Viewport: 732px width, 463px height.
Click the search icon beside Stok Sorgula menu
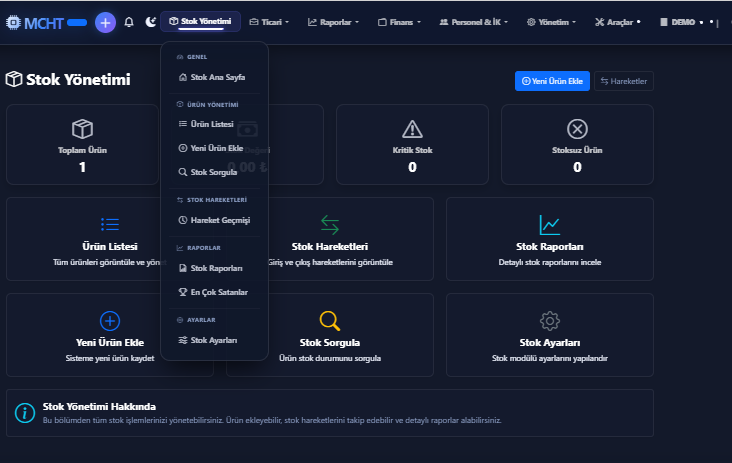click(183, 172)
